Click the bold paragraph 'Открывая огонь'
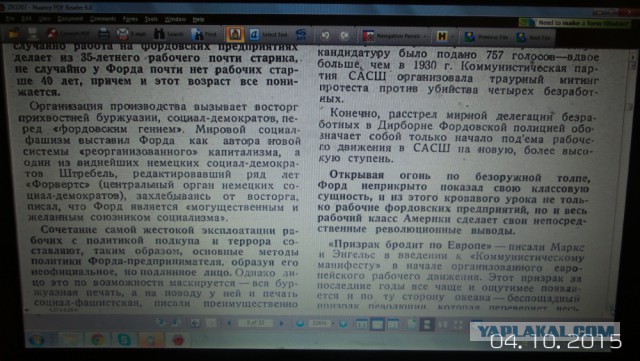640x361 pixels. point(453,203)
